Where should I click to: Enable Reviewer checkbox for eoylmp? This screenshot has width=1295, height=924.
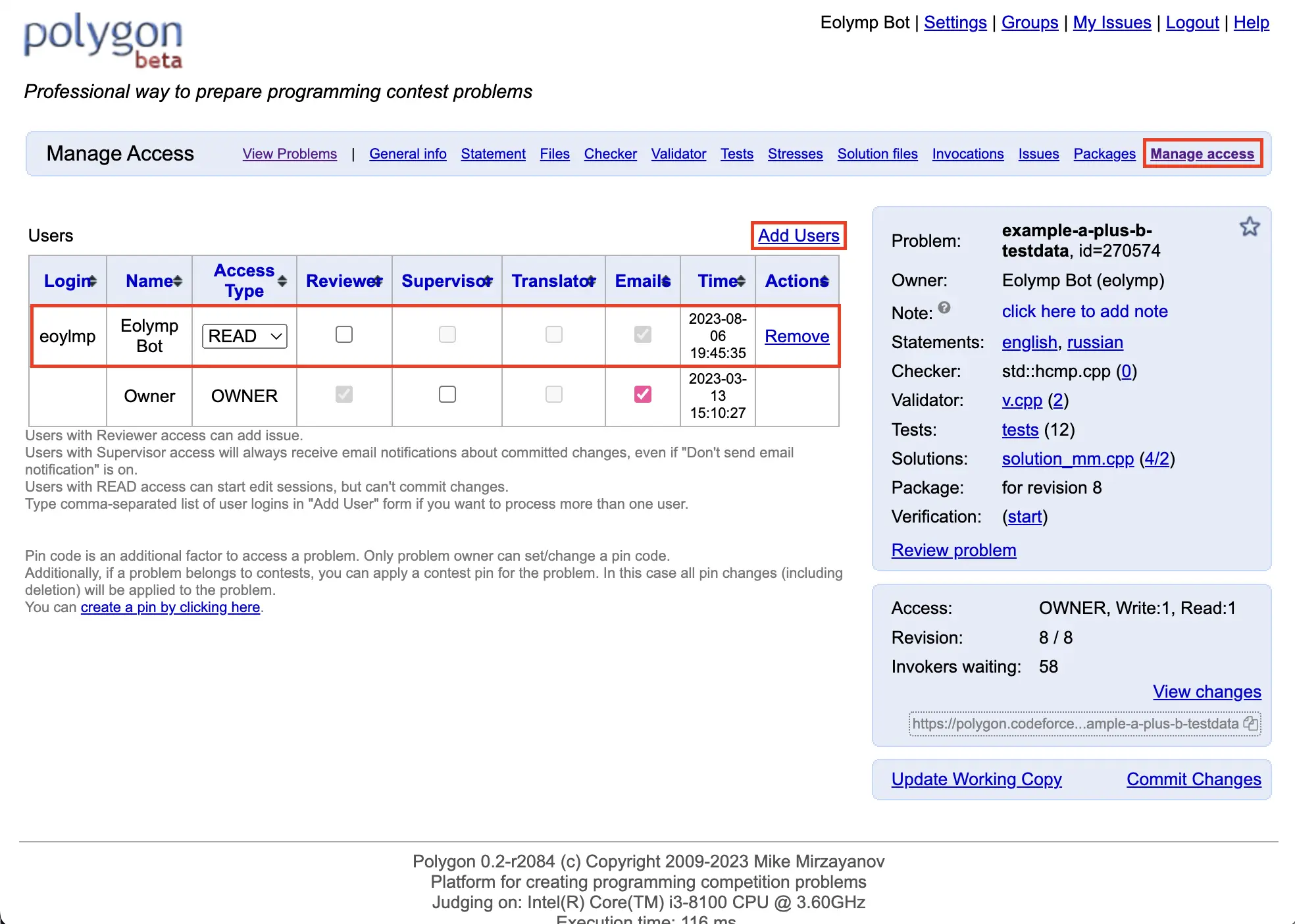[344, 334]
